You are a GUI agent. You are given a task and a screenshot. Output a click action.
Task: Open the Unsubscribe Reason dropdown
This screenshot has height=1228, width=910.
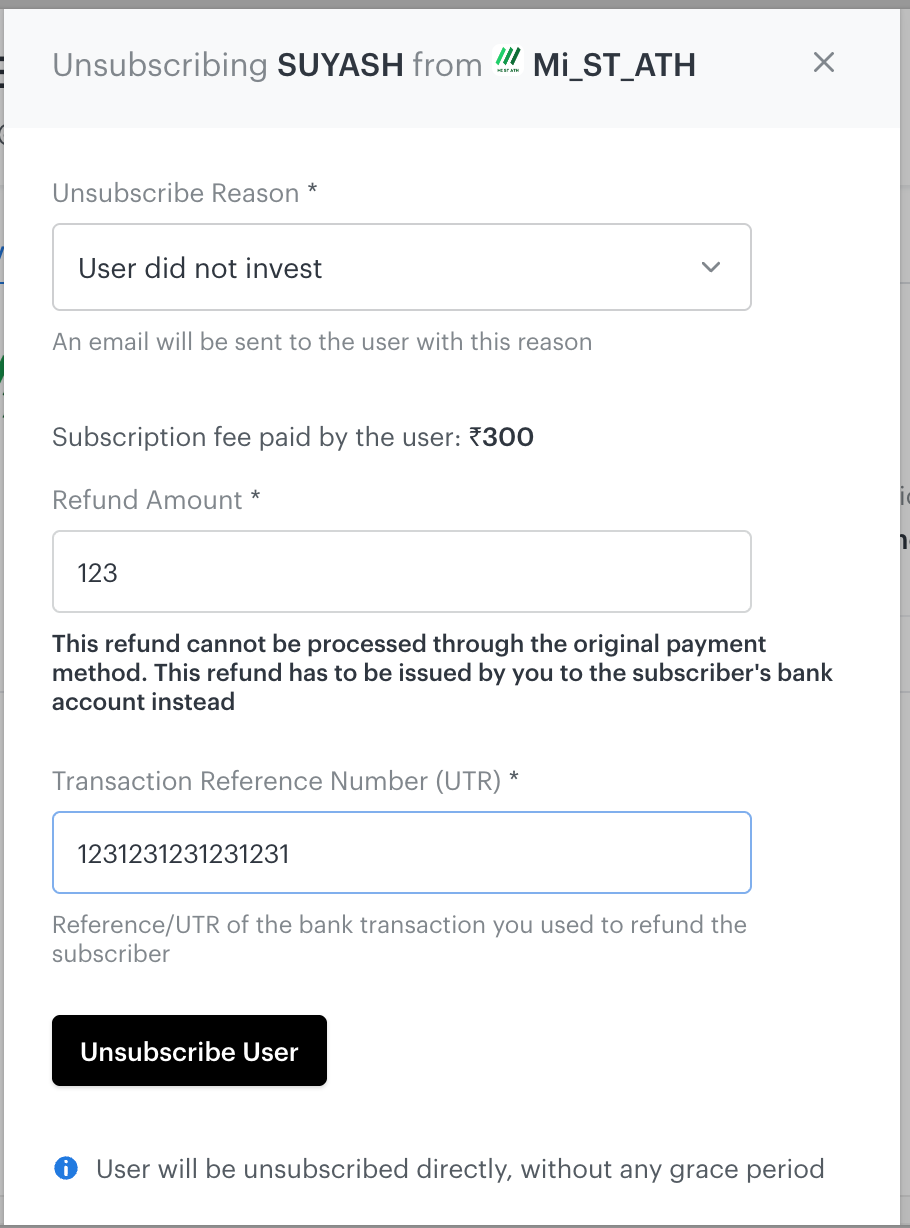point(401,267)
